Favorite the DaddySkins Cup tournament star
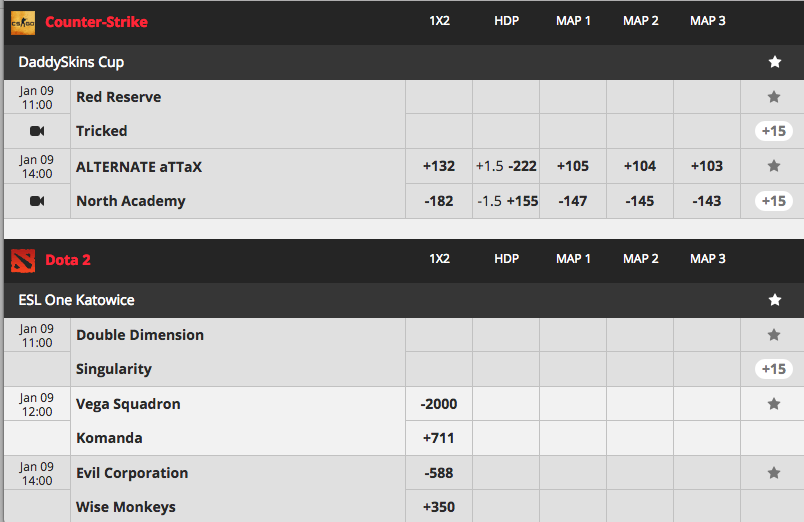The height and width of the screenshot is (522, 804). click(775, 62)
